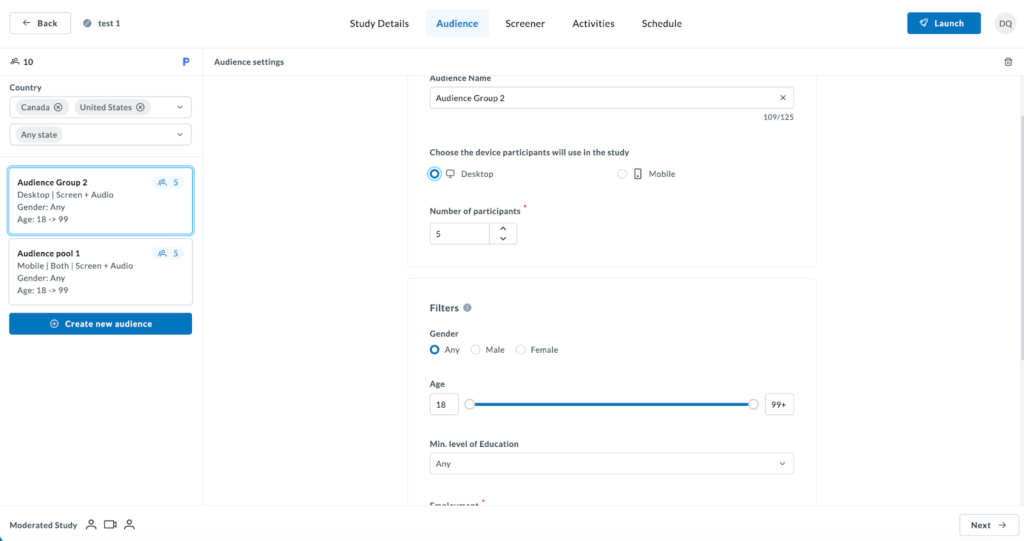Open the Any state dropdown
The width and height of the screenshot is (1024, 541).
pos(100,134)
